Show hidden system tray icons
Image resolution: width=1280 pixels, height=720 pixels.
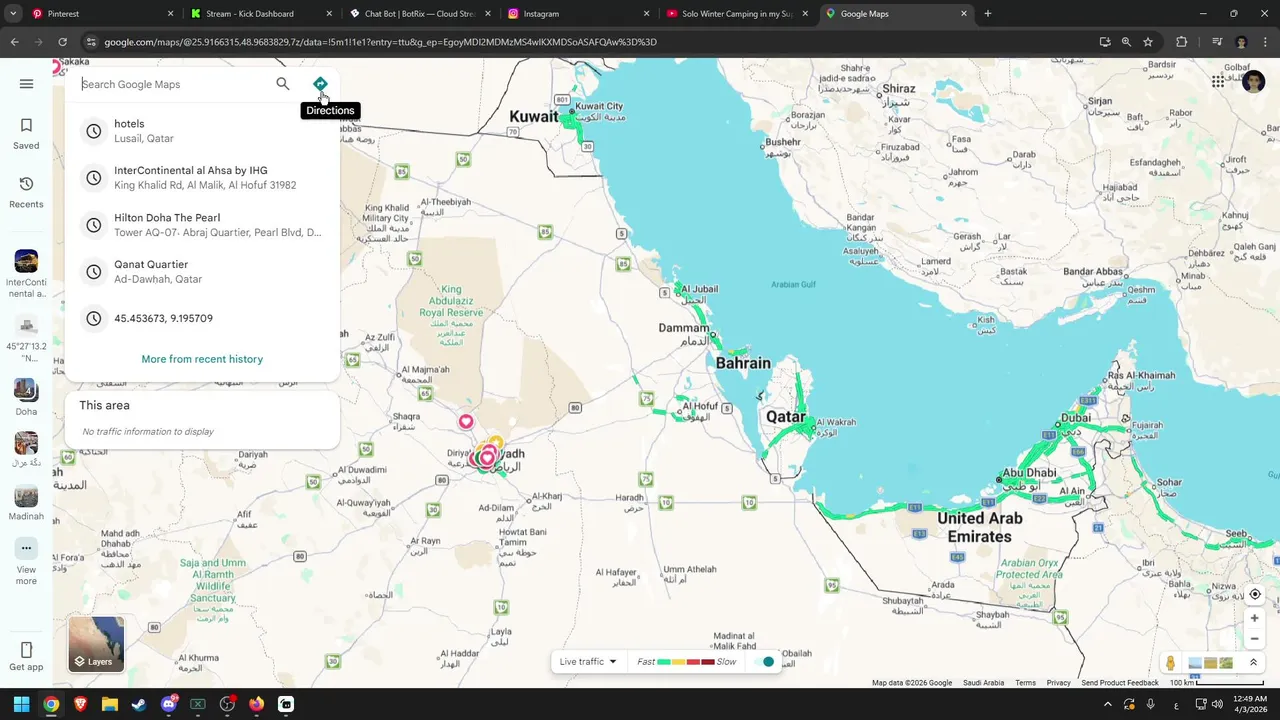(1107, 704)
